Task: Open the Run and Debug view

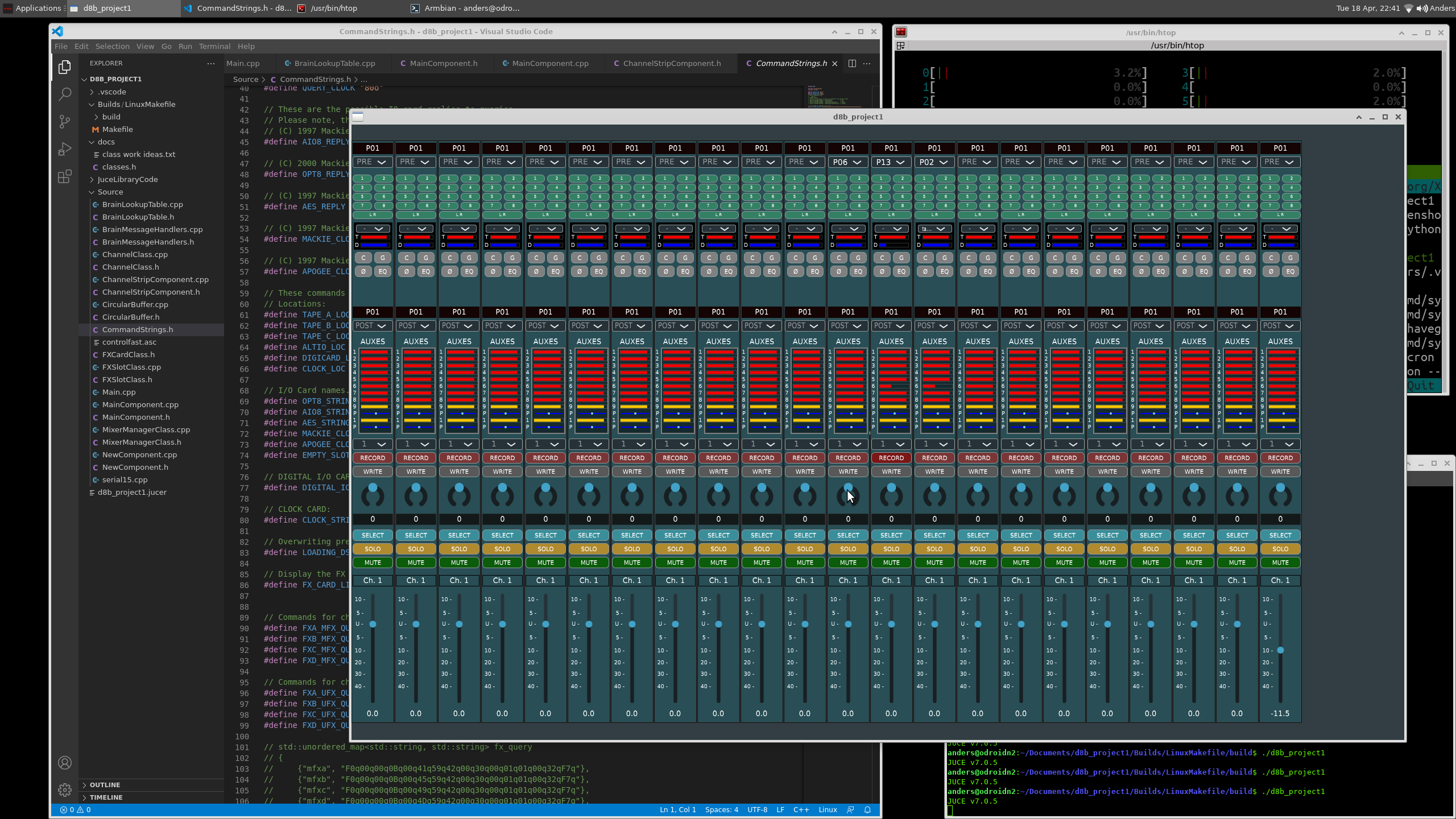Action: click(x=65, y=149)
